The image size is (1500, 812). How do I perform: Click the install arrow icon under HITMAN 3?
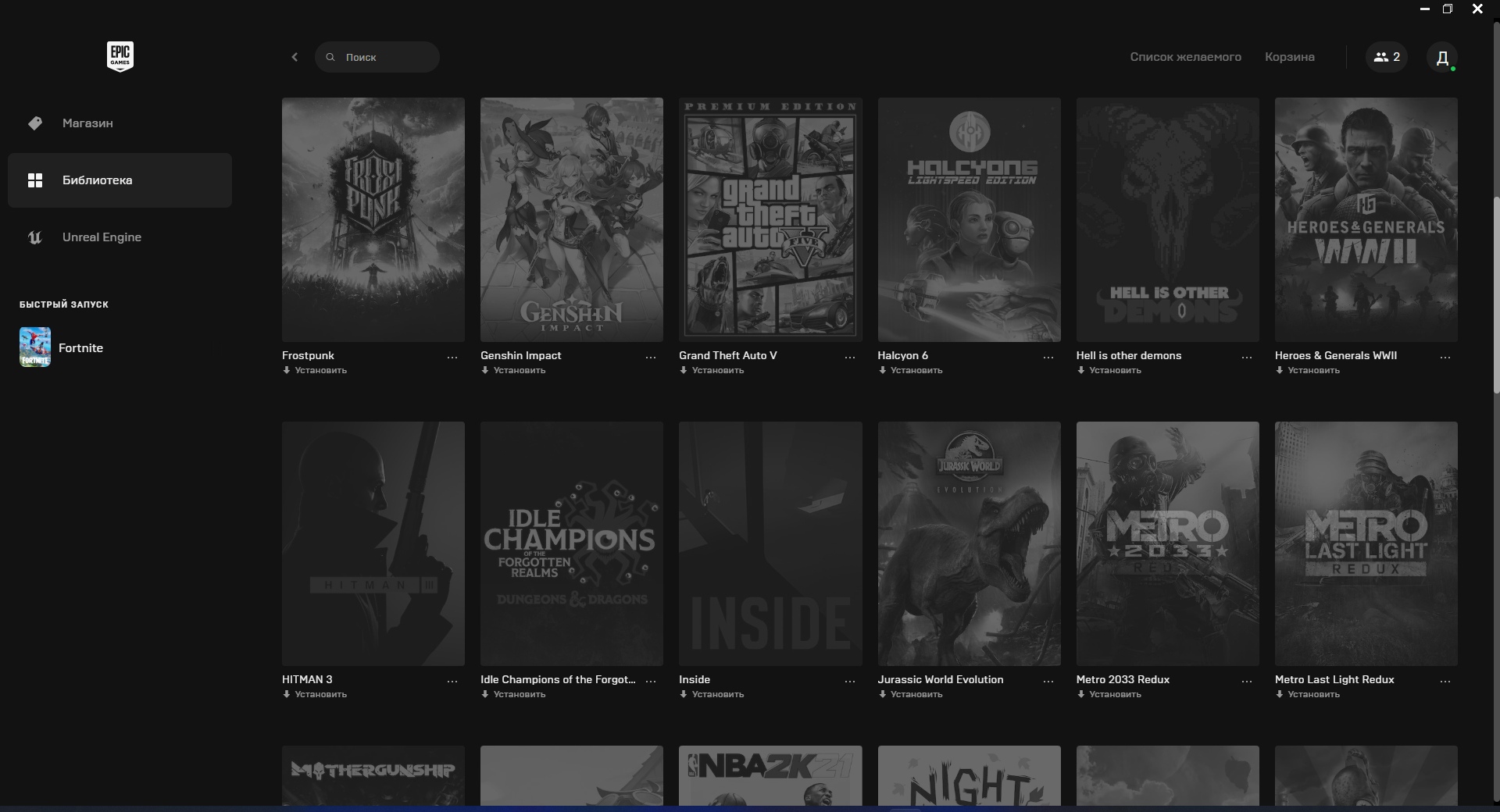coord(287,694)
